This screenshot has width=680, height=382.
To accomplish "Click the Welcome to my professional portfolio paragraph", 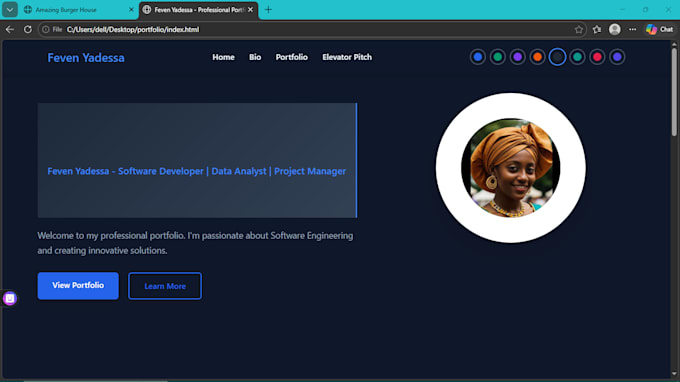I will coord(195,243).
